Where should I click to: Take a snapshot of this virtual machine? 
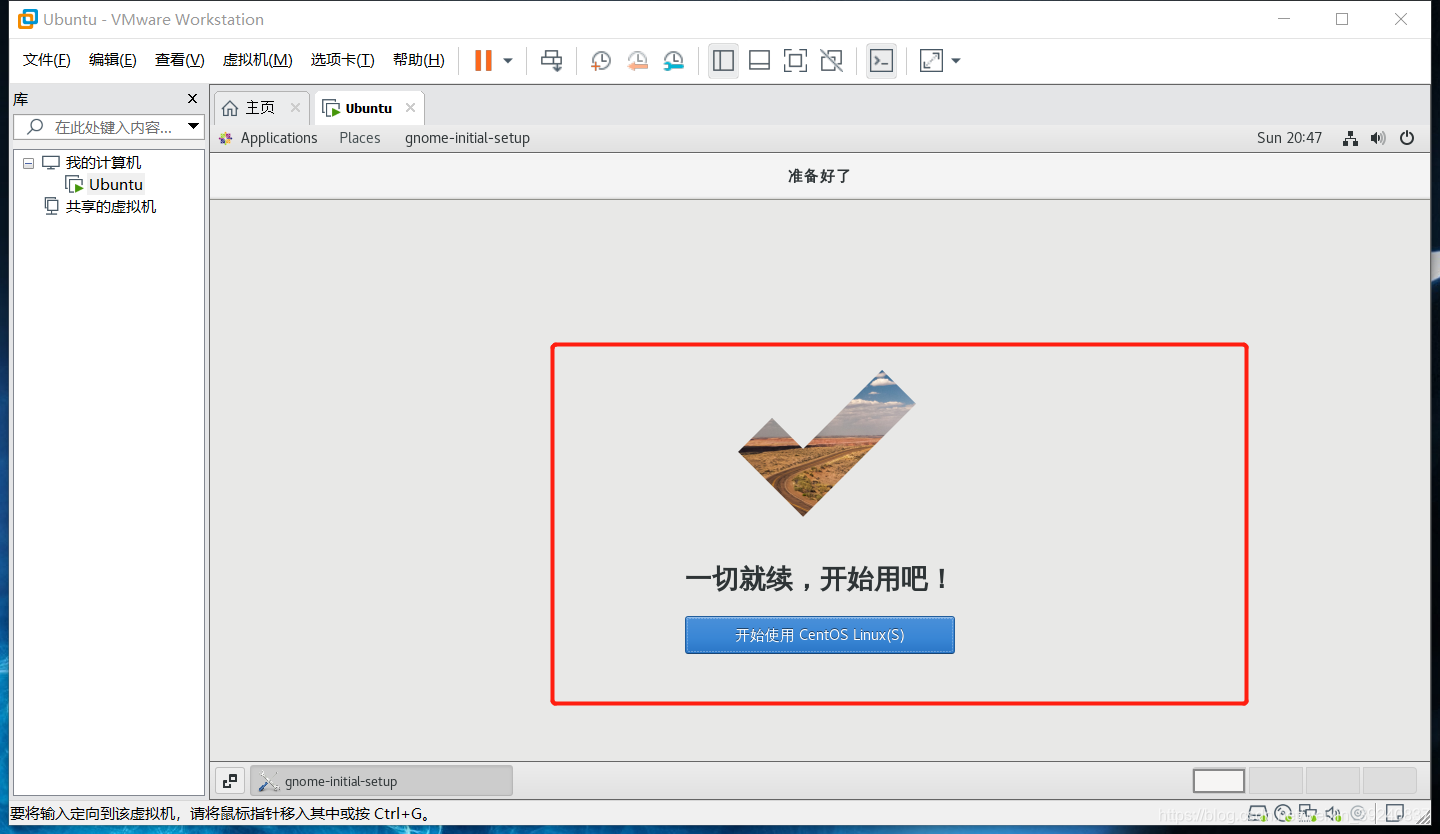[x=600, y=60]
